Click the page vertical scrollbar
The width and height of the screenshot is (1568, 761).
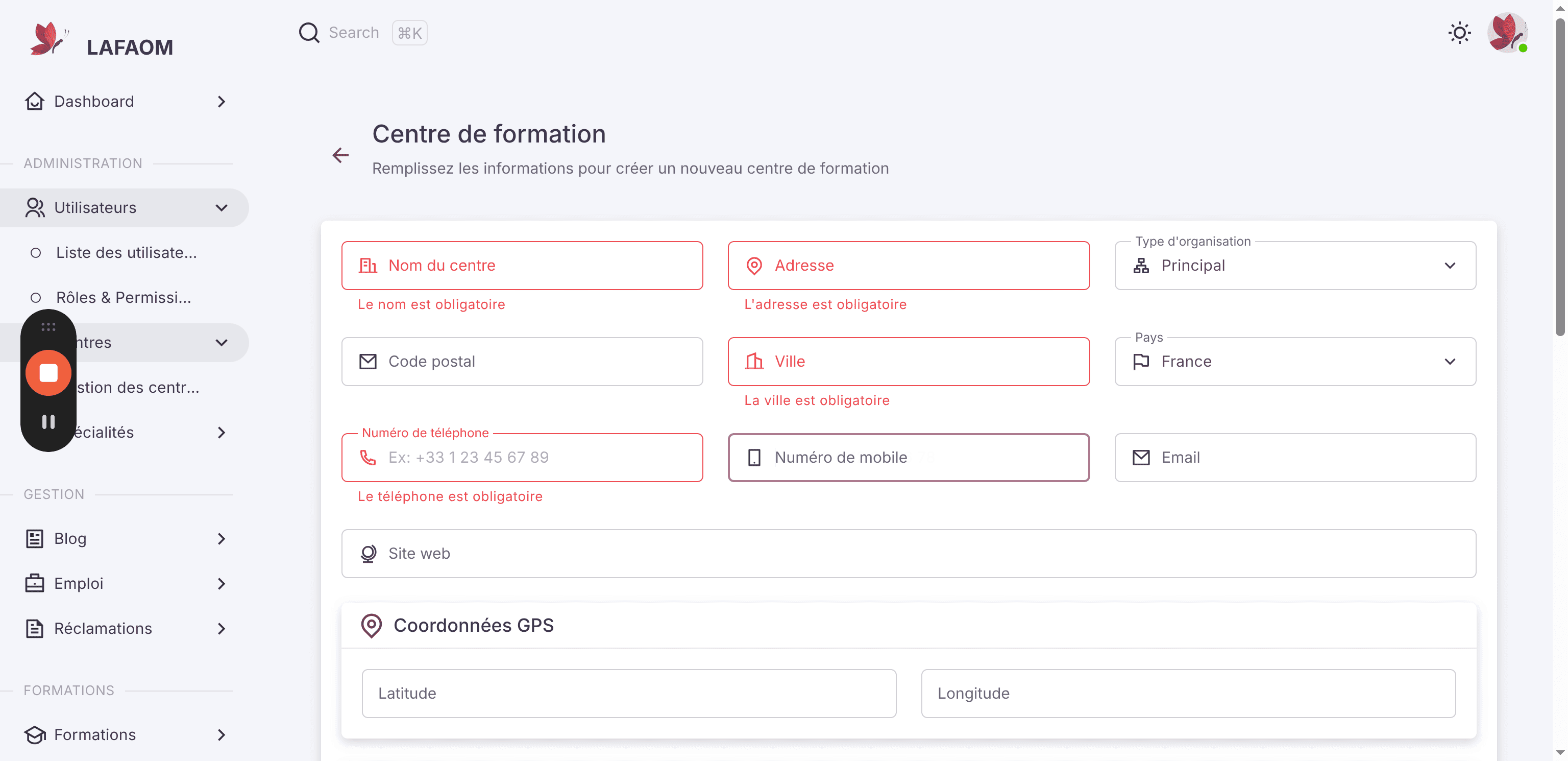[1560, 177]
